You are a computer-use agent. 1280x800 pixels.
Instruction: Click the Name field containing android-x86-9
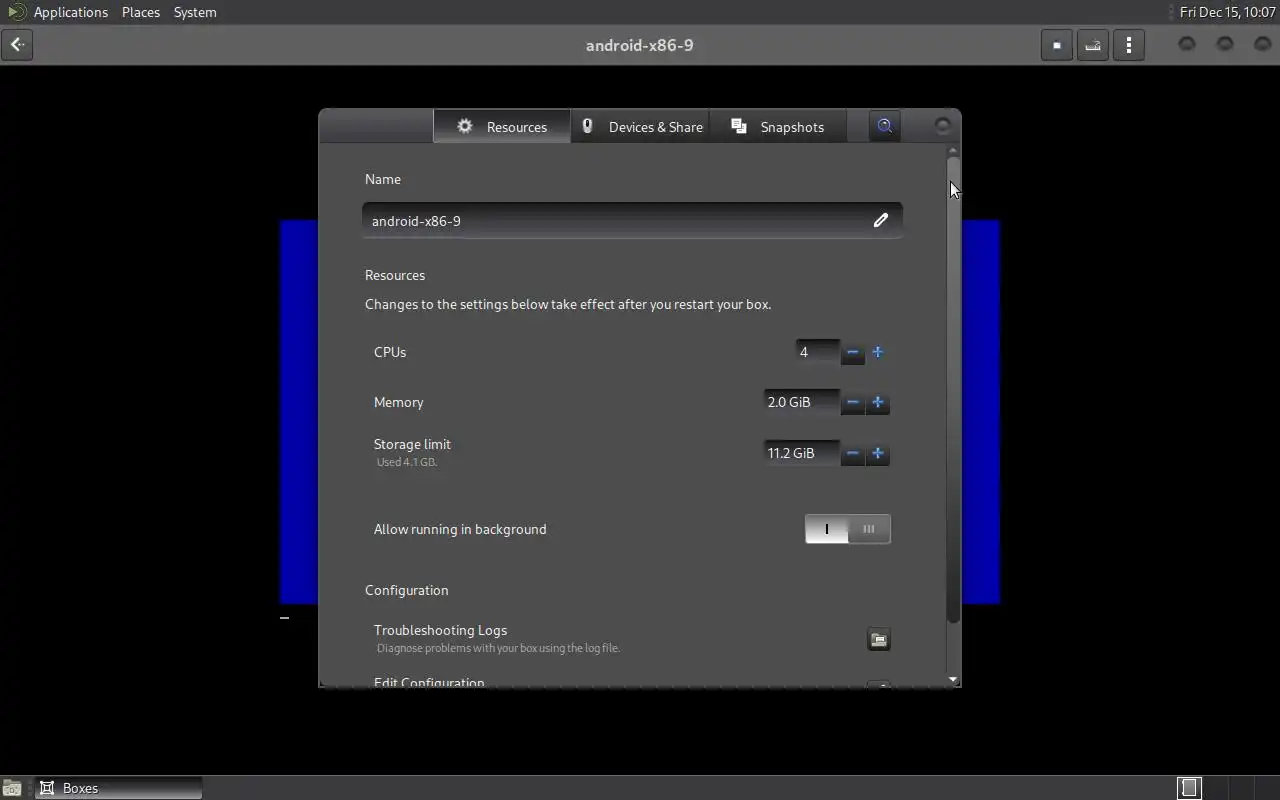coord(632,220)
